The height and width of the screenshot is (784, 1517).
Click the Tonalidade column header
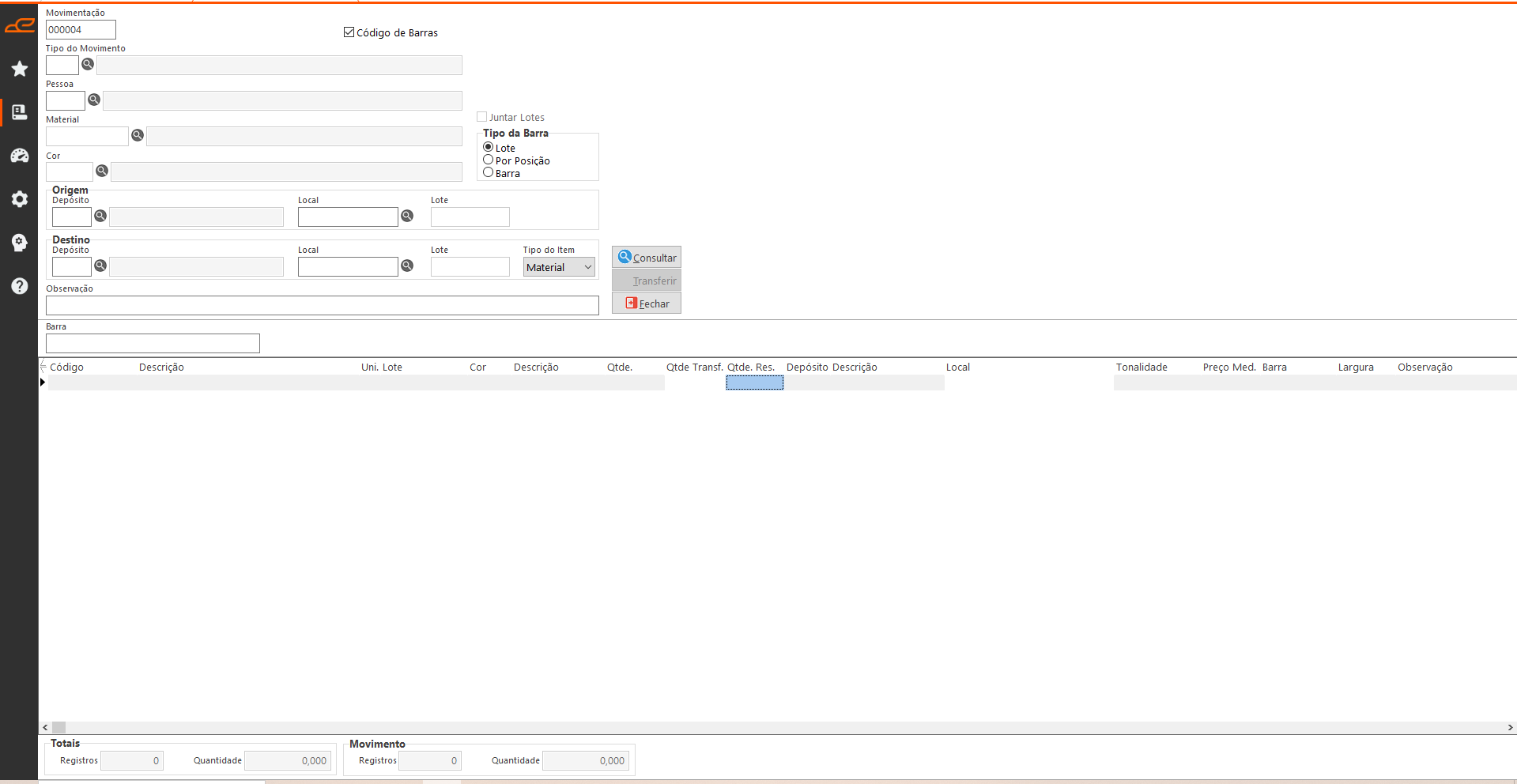pos(1142,367)
